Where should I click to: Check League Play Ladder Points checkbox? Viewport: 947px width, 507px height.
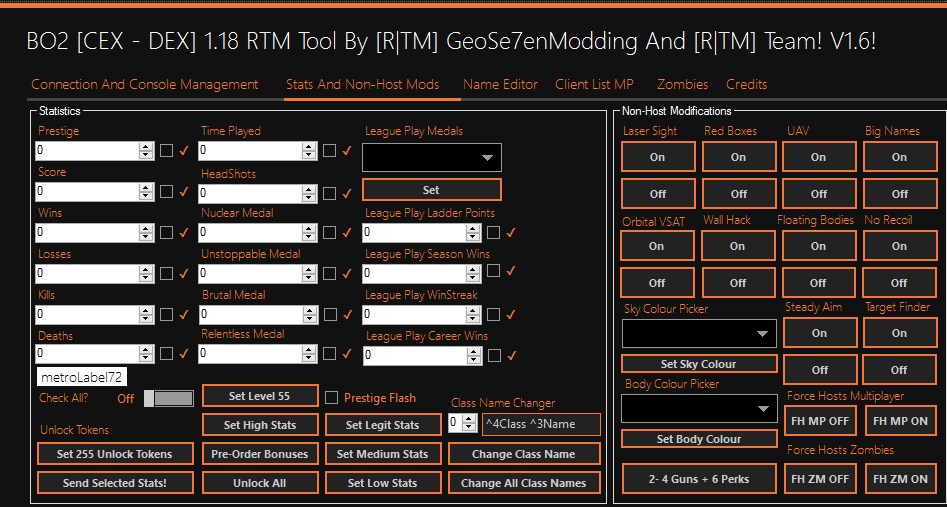pyautogui.click(x=493, y=232)
